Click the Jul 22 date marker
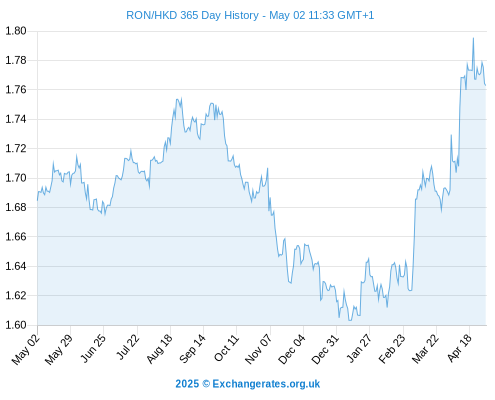495x400 pixels. 128,347
